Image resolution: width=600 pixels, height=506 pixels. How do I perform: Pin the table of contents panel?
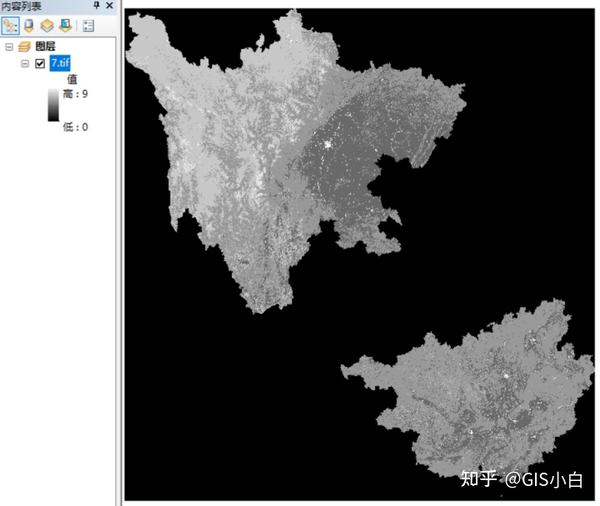coord(96,5)
